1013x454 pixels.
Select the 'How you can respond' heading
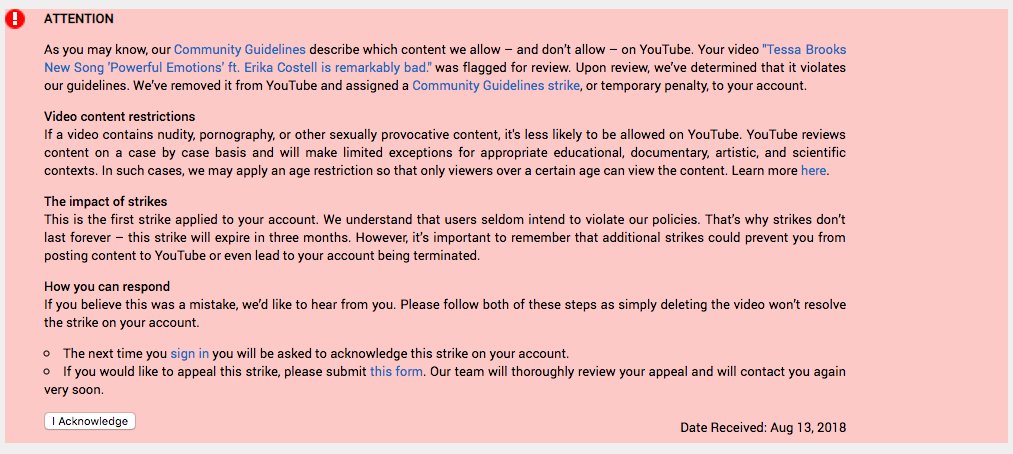click(107, 286)
